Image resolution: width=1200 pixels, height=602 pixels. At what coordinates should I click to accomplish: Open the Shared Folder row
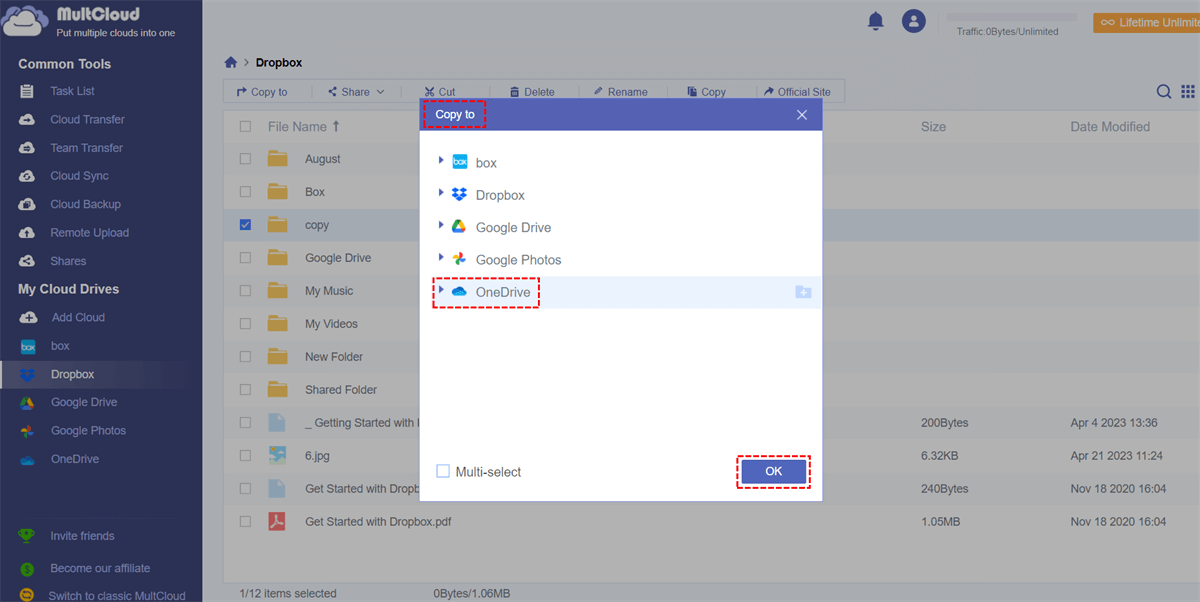[341, 390]
